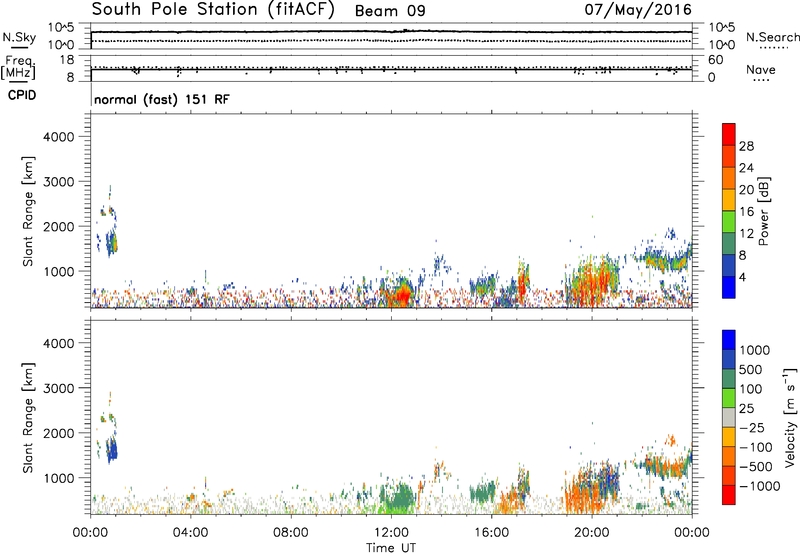800x554 pixels.
Task: Click the "4" value on power colorbar
Action: click(x=743, y=278)
